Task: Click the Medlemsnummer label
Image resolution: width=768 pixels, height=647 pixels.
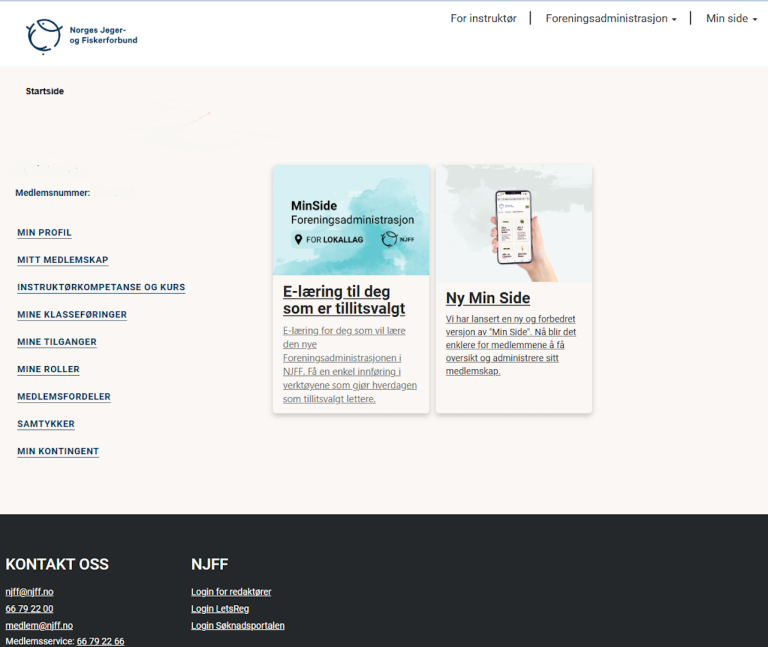Action: (x=53, y=193)
